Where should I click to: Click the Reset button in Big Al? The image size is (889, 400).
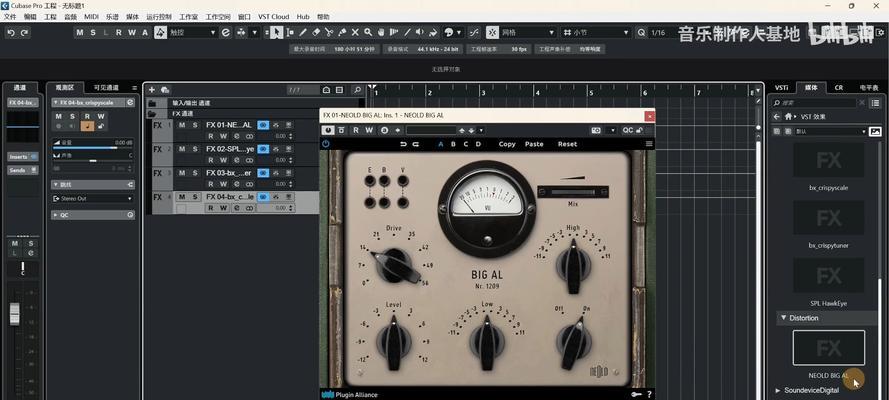pos(567,144)
